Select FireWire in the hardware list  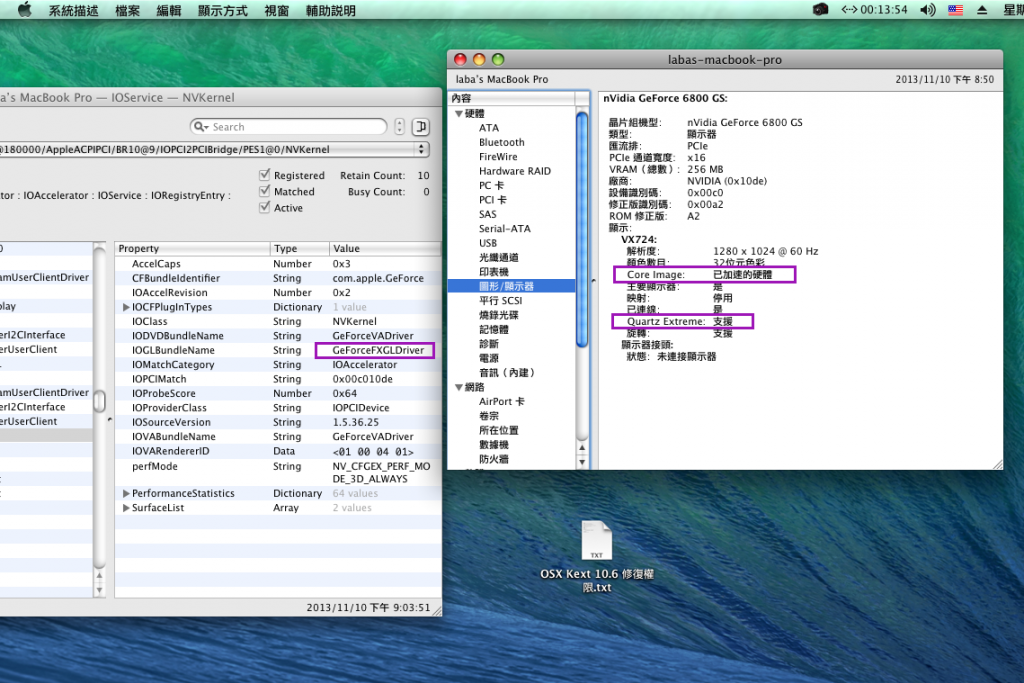click(x=498, y=157)
